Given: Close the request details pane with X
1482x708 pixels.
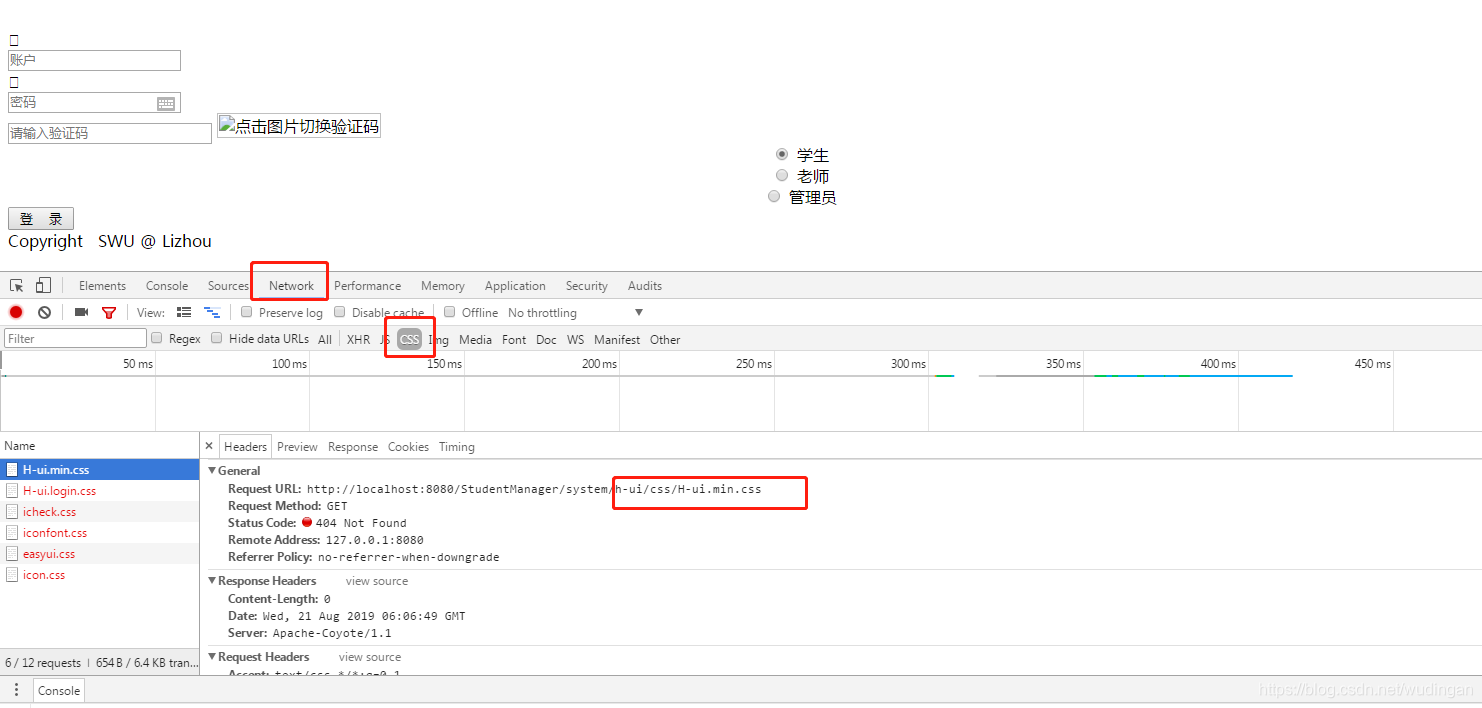Looking at the screenshot, I should click(x=209, y=447).
